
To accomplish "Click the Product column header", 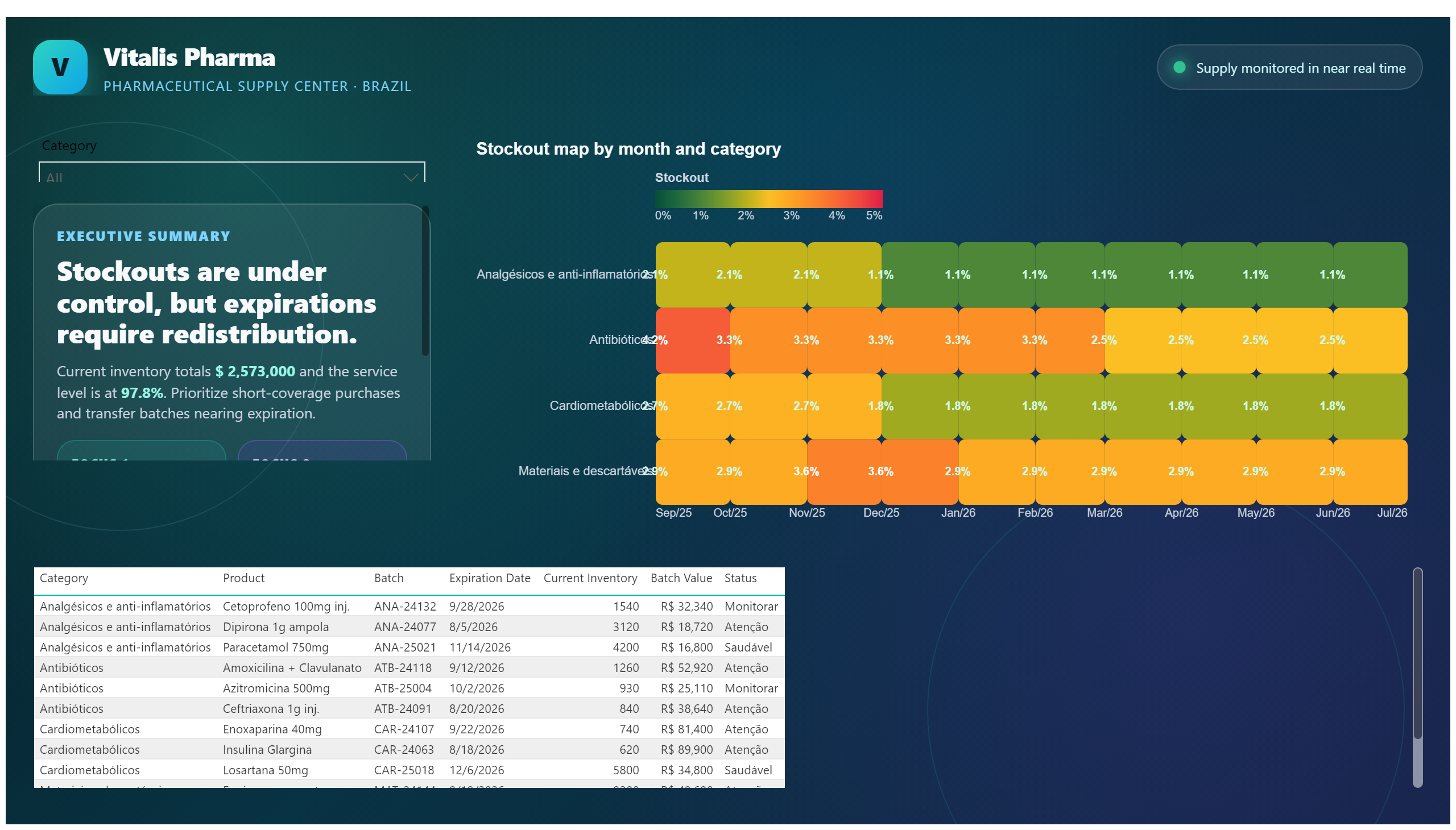I will click(x=243, y=578).
